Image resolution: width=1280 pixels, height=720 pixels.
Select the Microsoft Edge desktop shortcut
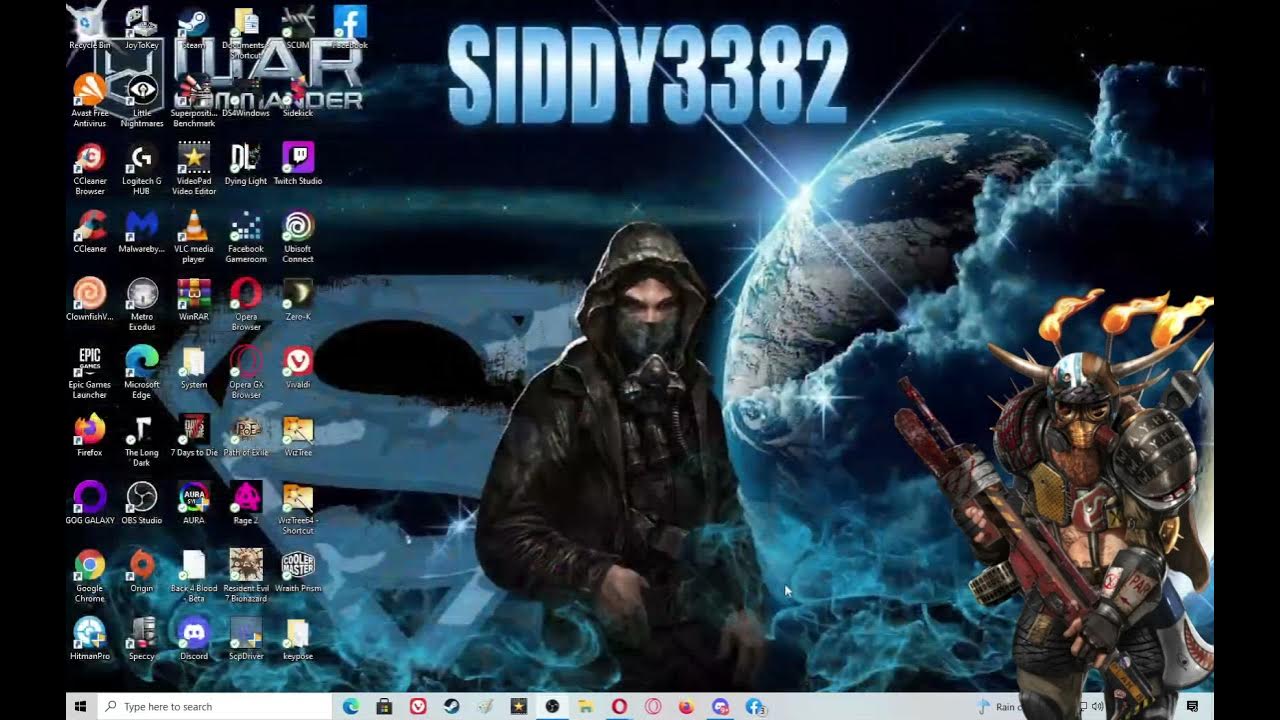[142, 372]
